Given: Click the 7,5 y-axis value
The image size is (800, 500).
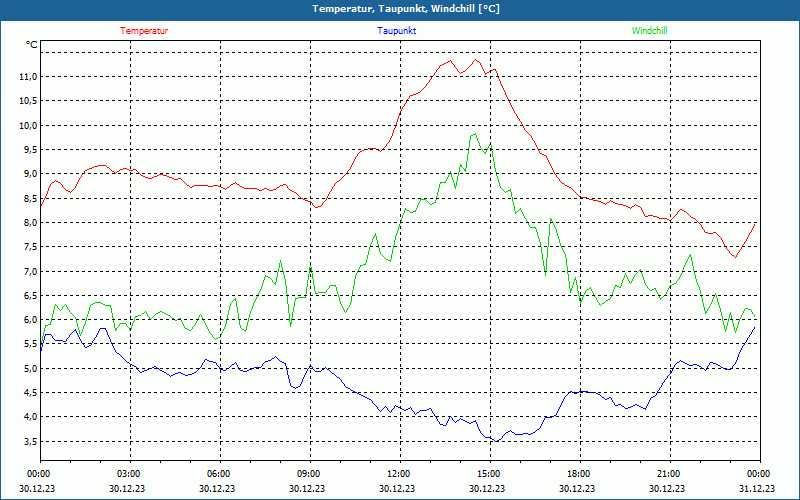Looking at the screenshot, I should click(x=30, y=247).
